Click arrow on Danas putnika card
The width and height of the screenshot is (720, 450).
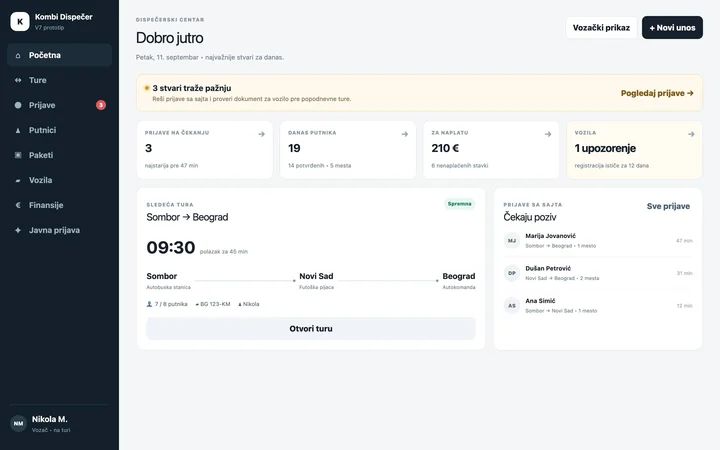point(405,134)
